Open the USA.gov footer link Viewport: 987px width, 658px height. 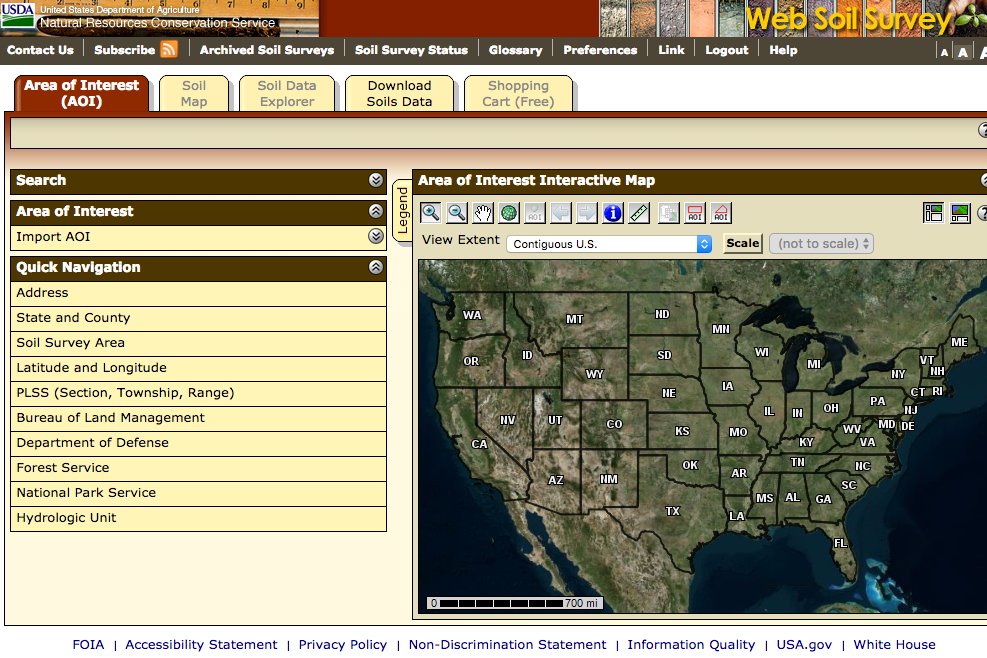804,645
